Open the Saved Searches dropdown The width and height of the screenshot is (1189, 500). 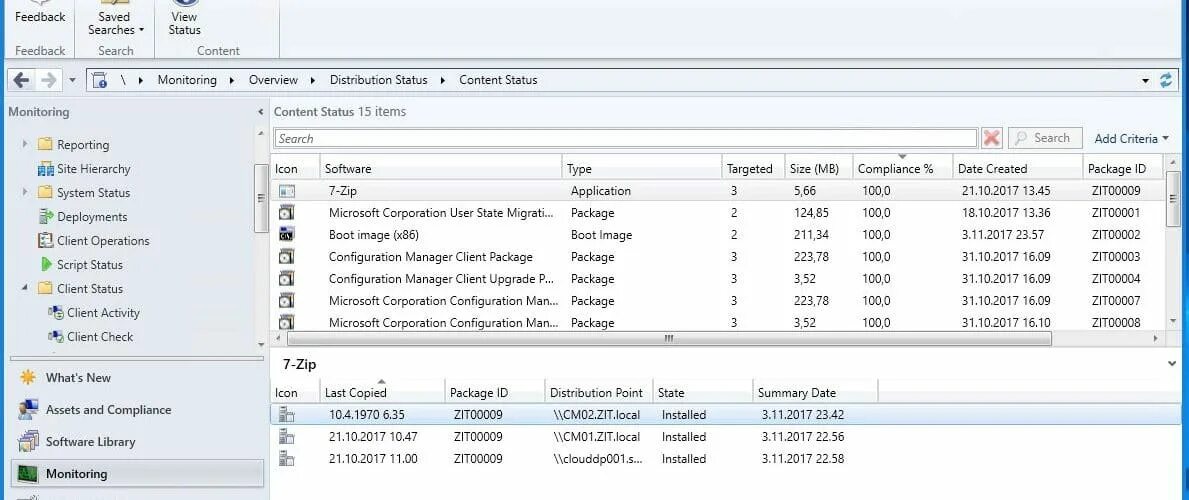(115, 23)
